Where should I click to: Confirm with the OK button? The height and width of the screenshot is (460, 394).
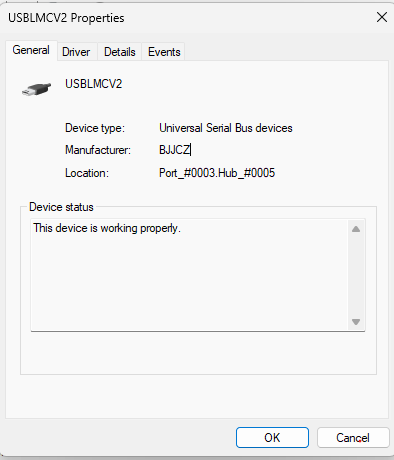pyautogui.click(x=272, y=438)
